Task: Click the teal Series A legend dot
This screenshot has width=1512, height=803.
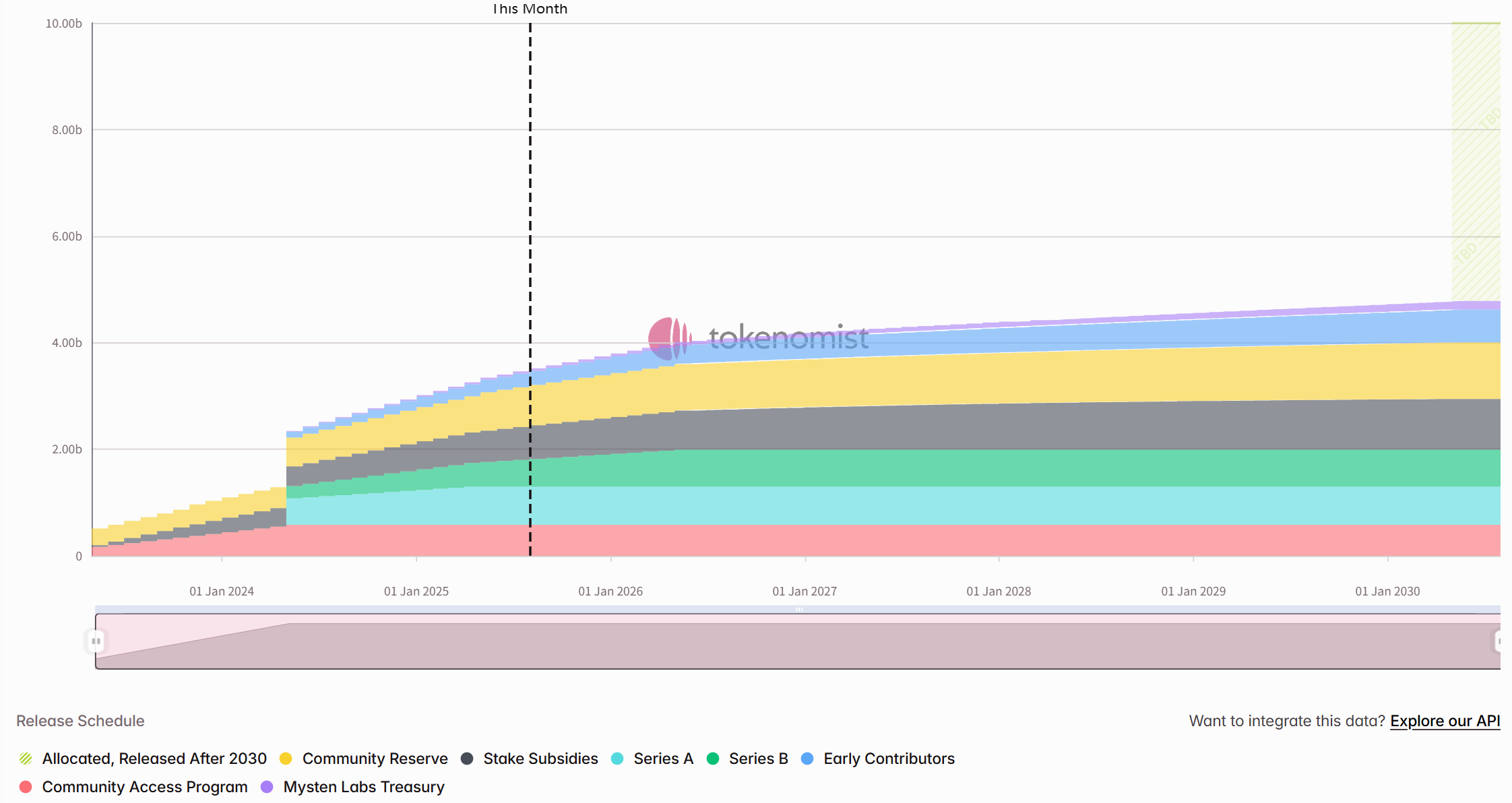Action: [x=617, y=759]
